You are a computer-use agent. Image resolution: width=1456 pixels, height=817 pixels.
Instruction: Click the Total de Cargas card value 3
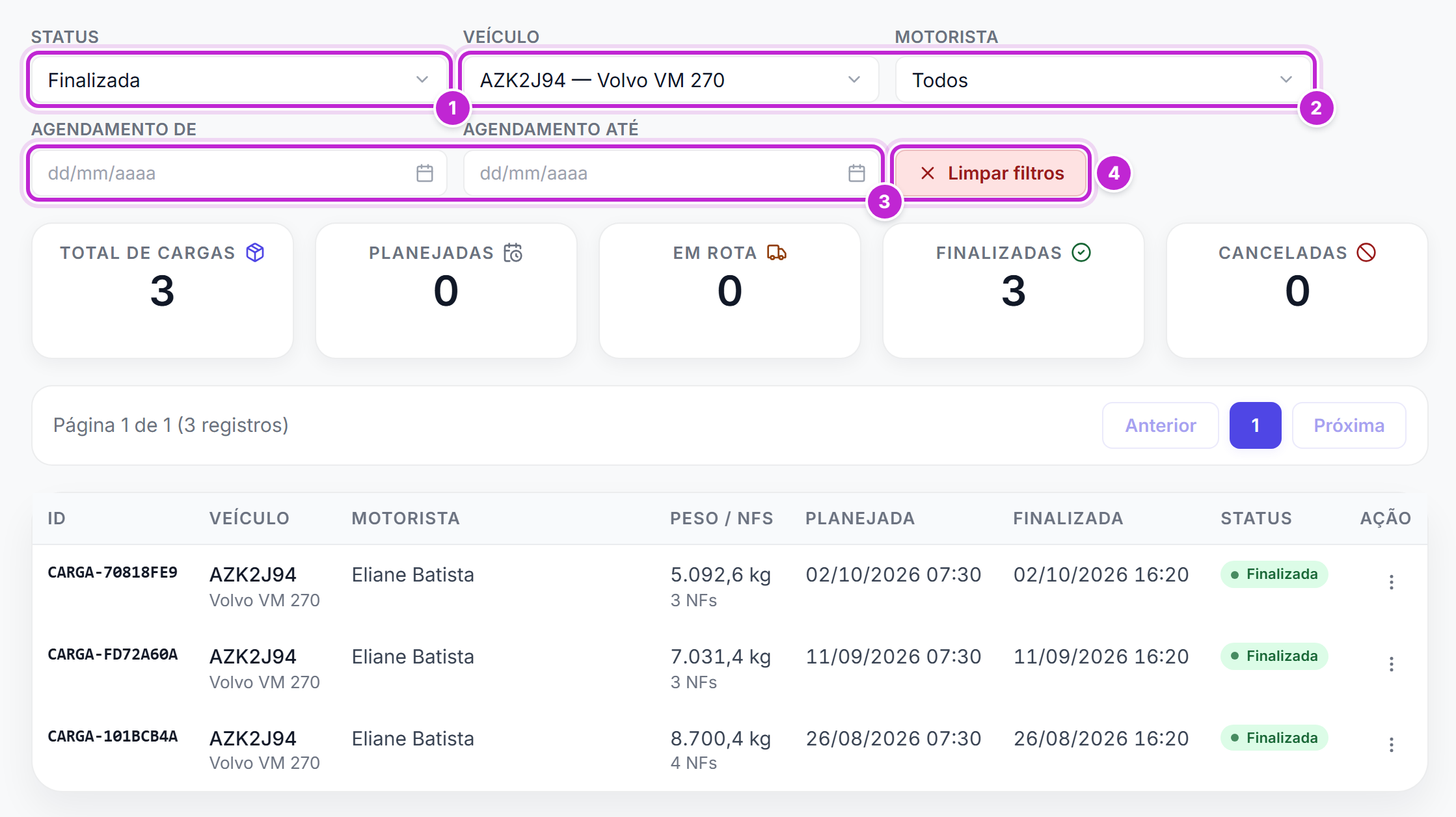(x=162, y=291)
